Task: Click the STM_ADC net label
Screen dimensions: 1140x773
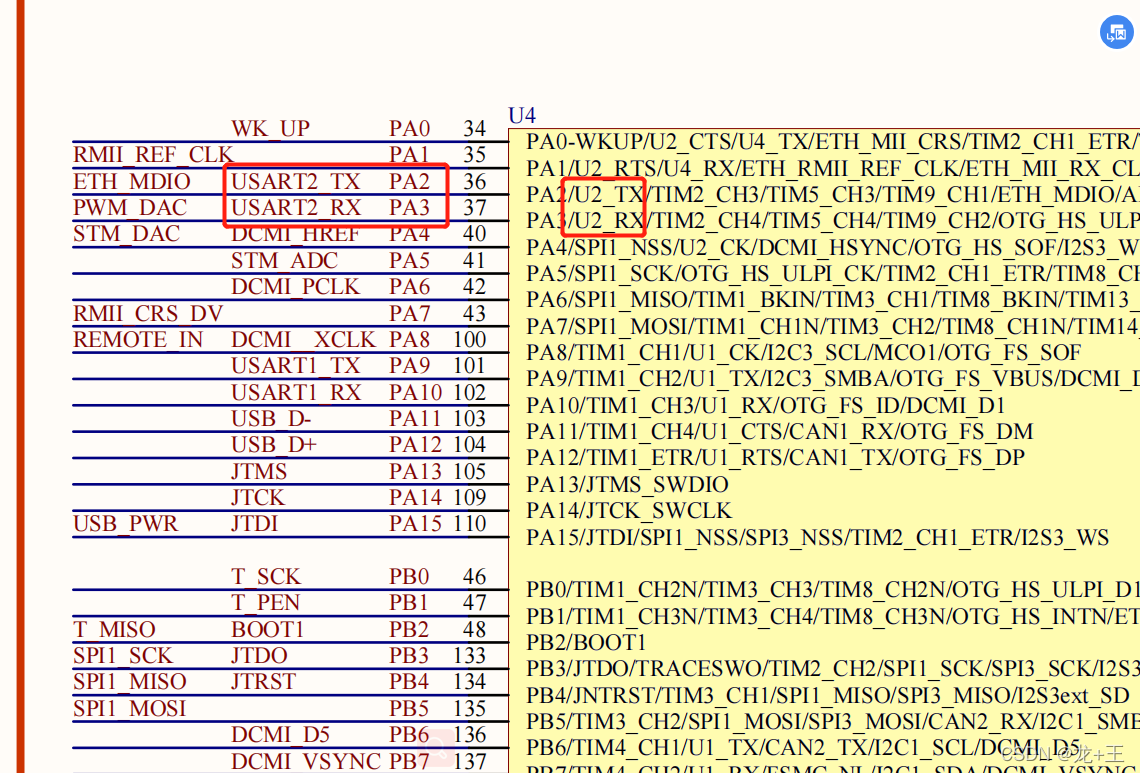Action: tap(284, 260)
